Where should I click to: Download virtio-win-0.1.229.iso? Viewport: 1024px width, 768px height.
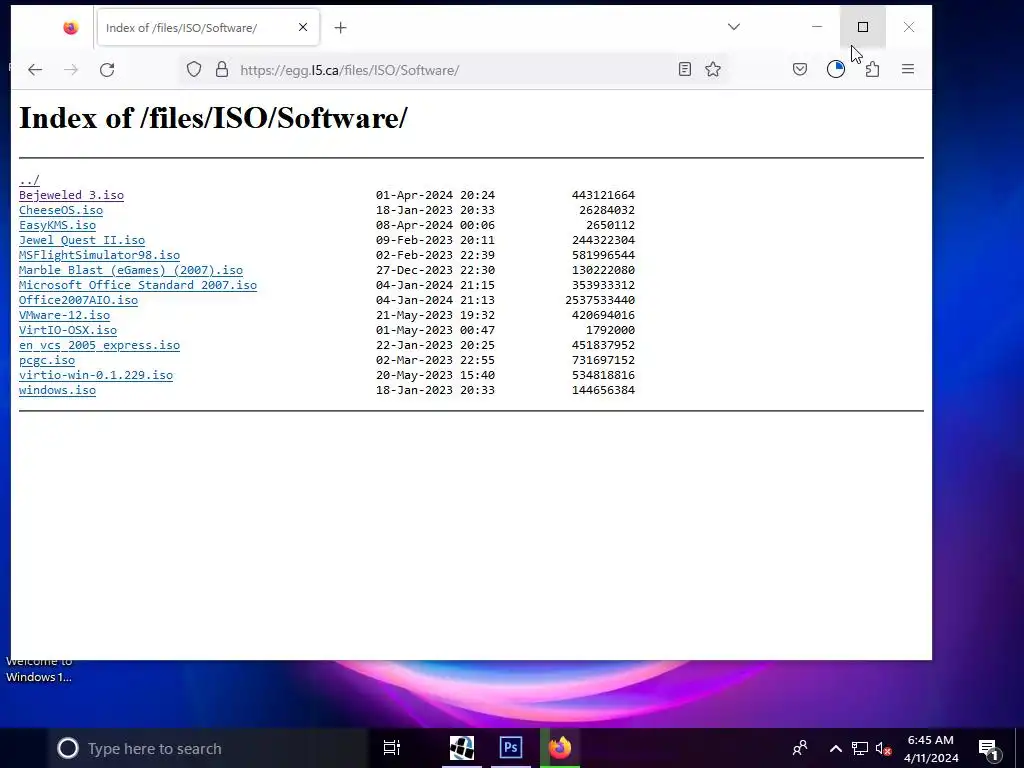(x=96, y=375)
